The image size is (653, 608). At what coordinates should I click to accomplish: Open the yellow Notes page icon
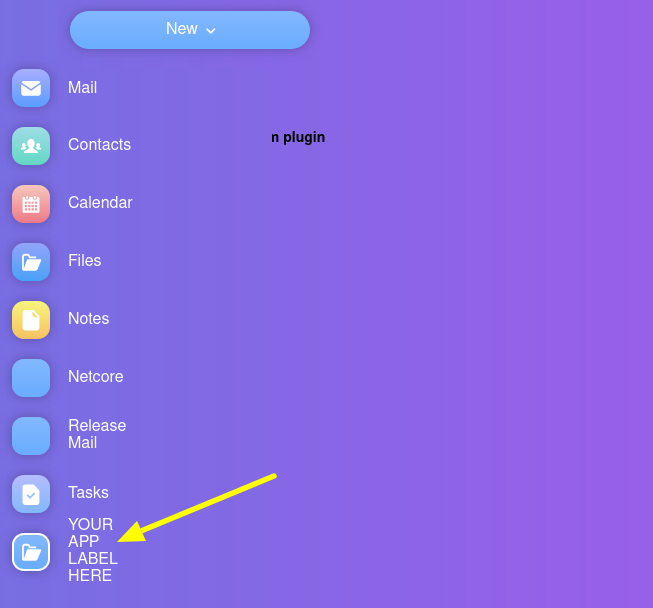pyautogui.click(x=31, y=320)
